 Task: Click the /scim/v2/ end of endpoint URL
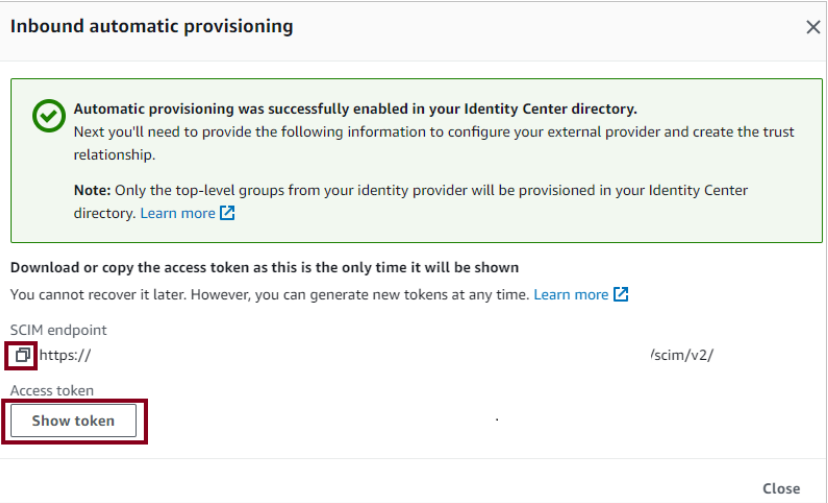[x=682, y=356]
